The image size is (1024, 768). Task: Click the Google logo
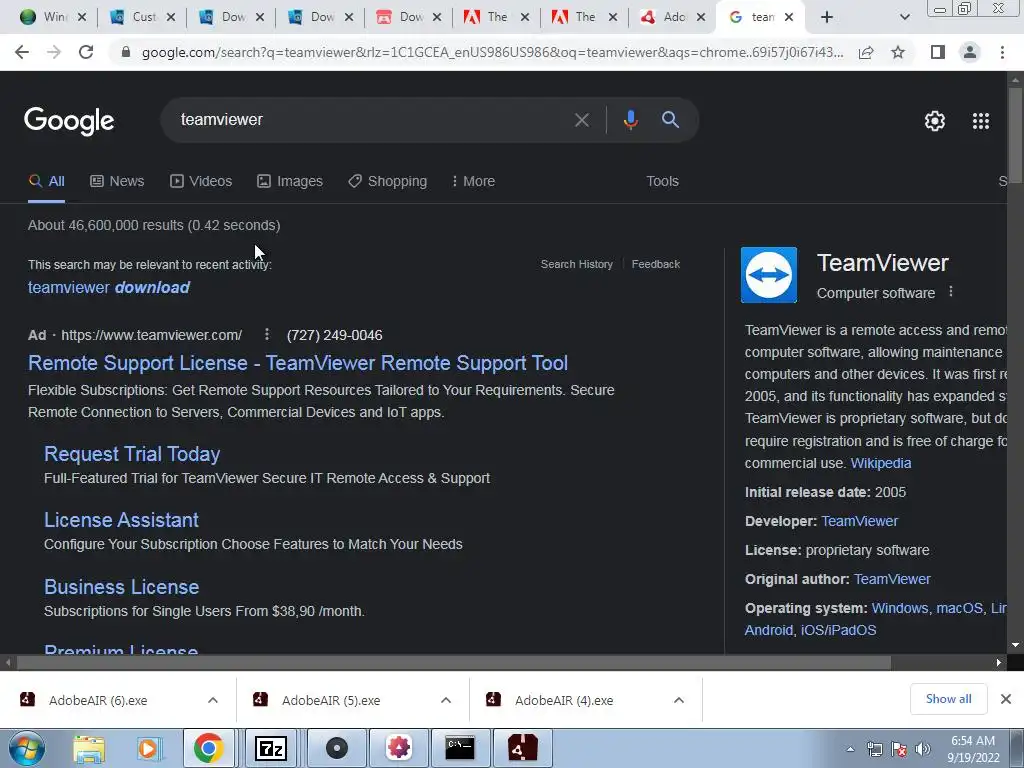click(x=69, y=121)
